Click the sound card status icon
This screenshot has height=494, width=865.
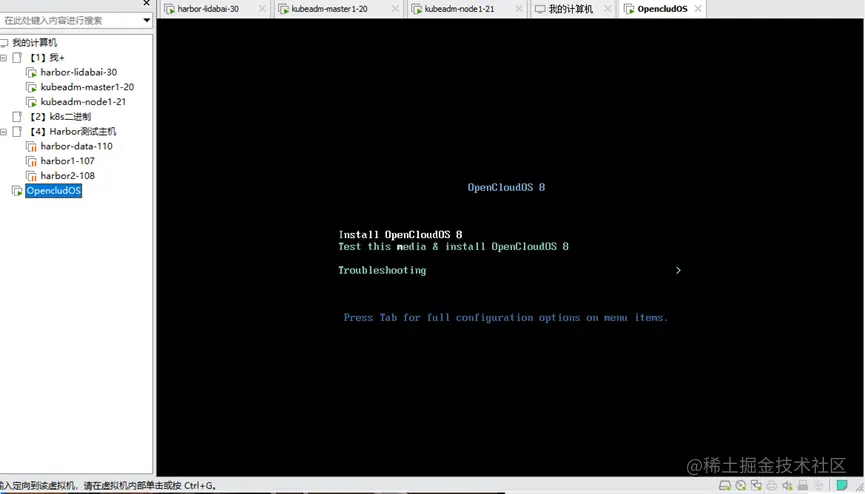tap(787, 486)
